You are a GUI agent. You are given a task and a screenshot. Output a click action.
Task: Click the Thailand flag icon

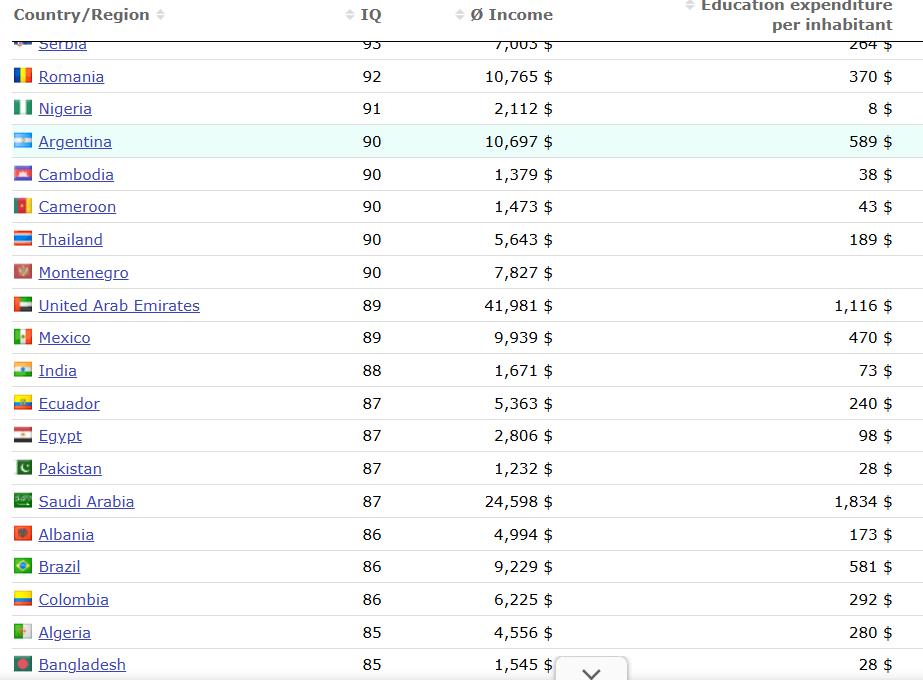click(x=23, y=239)
